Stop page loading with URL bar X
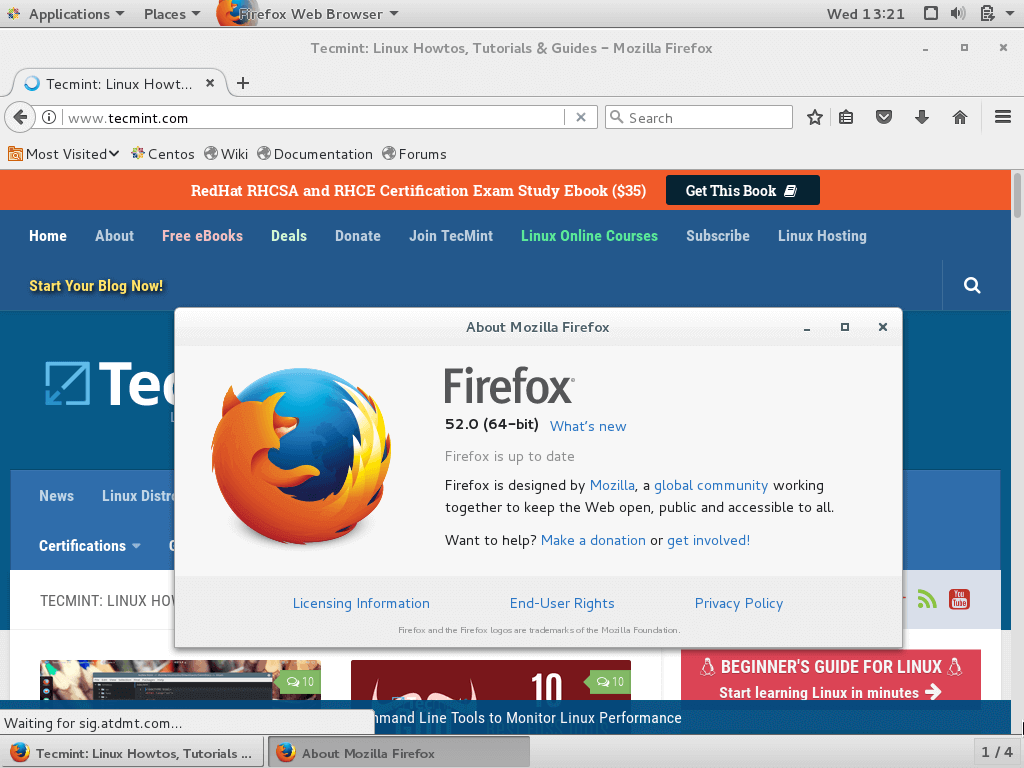Screen dimensions: 1024x768 [x=581, y=118]
